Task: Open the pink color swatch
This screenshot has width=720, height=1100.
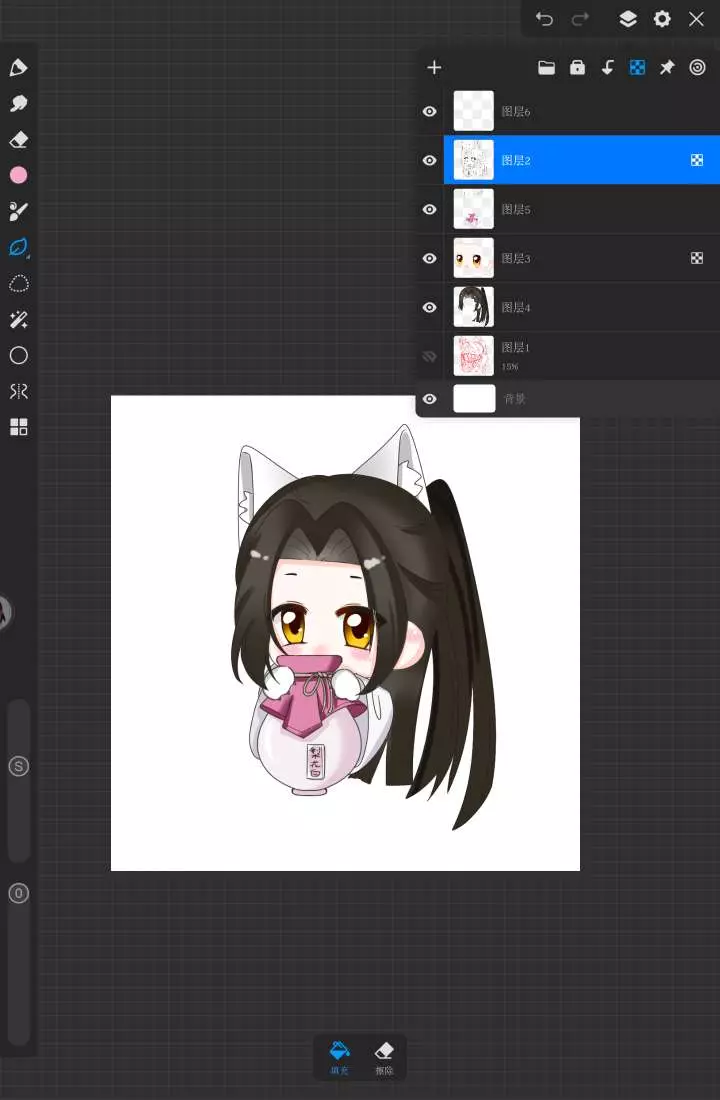Action: coord(19,175)
